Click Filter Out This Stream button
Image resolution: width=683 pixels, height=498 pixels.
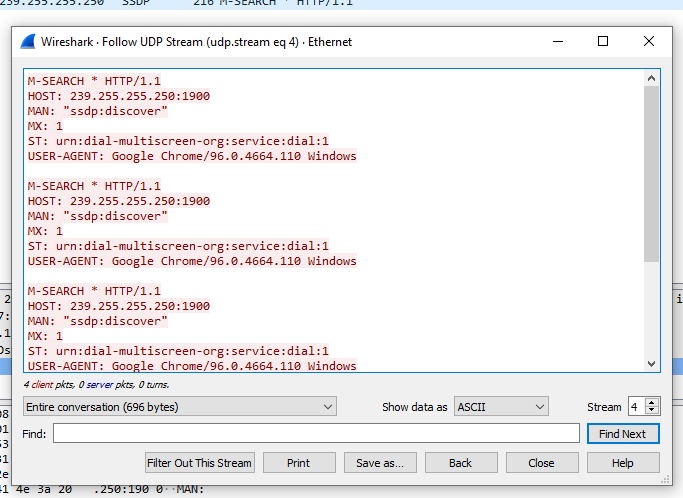point(199,463)
